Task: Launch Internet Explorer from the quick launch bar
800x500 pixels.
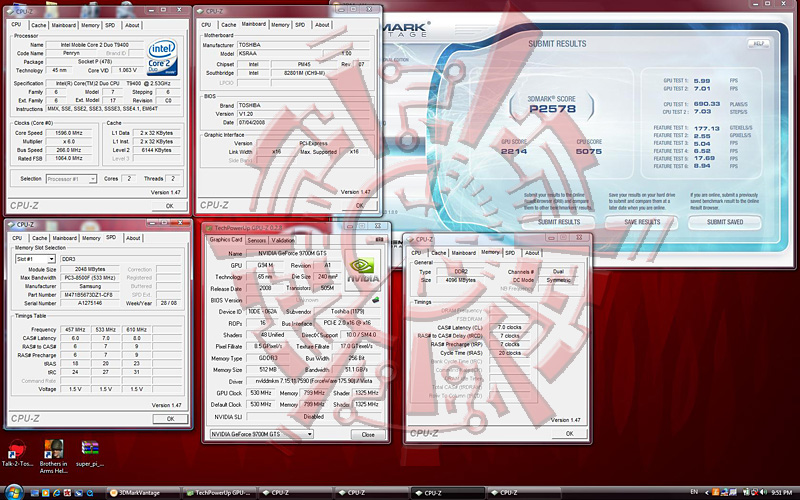Action: point(56,493)
